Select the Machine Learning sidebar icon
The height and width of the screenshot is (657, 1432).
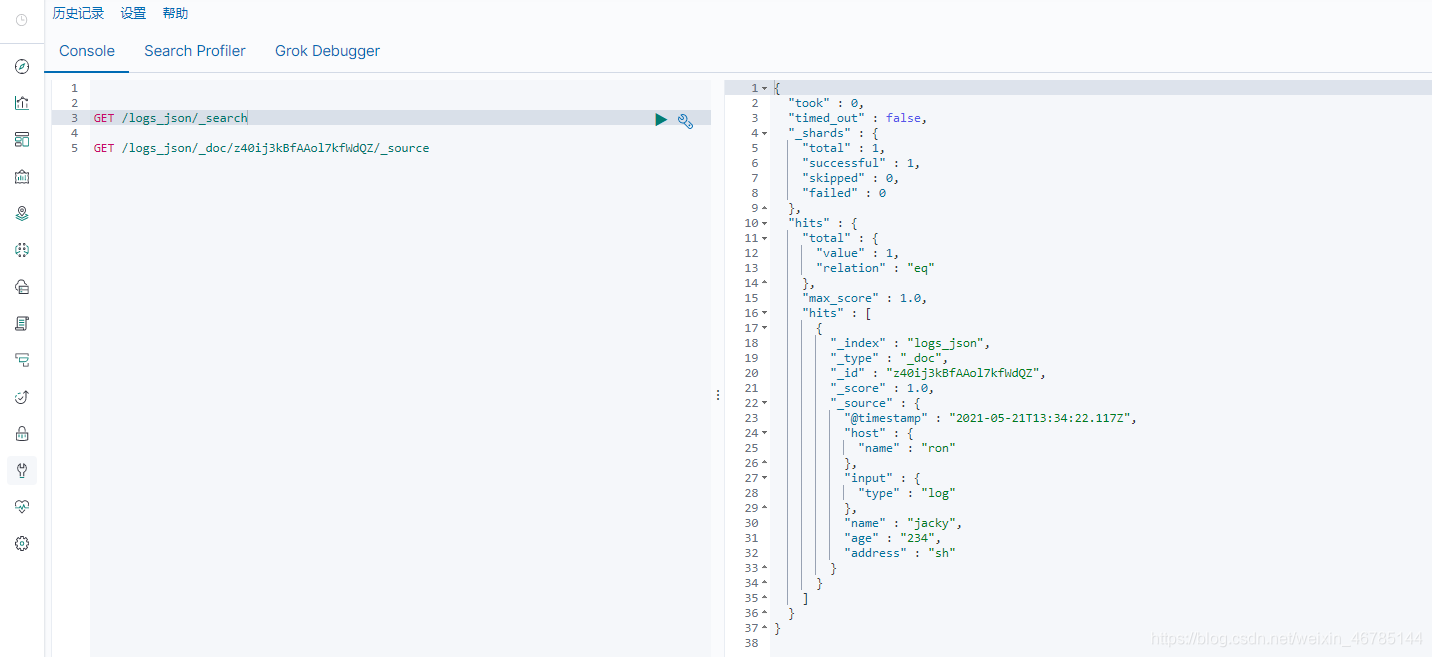(21, 250)
